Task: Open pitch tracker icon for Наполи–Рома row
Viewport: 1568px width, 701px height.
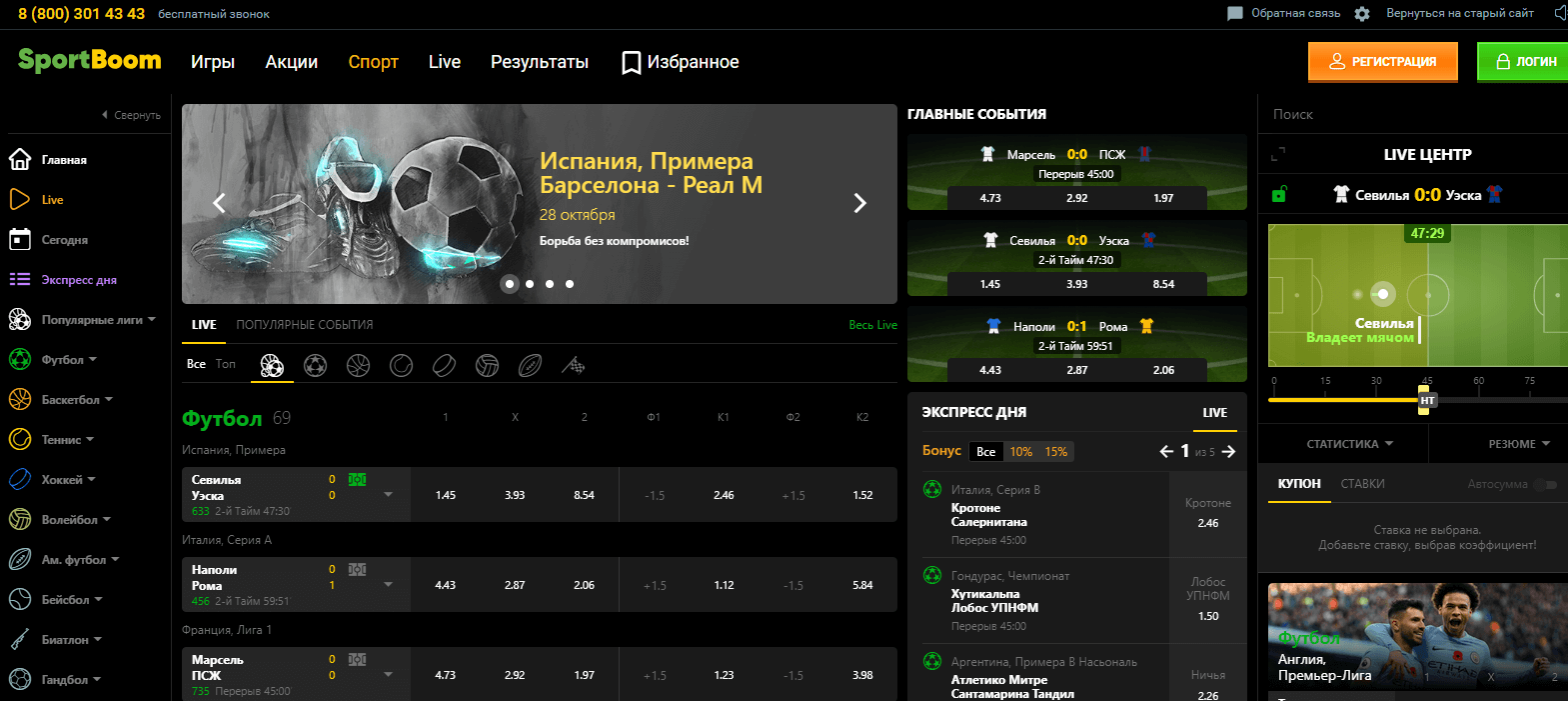Action: 357,570
